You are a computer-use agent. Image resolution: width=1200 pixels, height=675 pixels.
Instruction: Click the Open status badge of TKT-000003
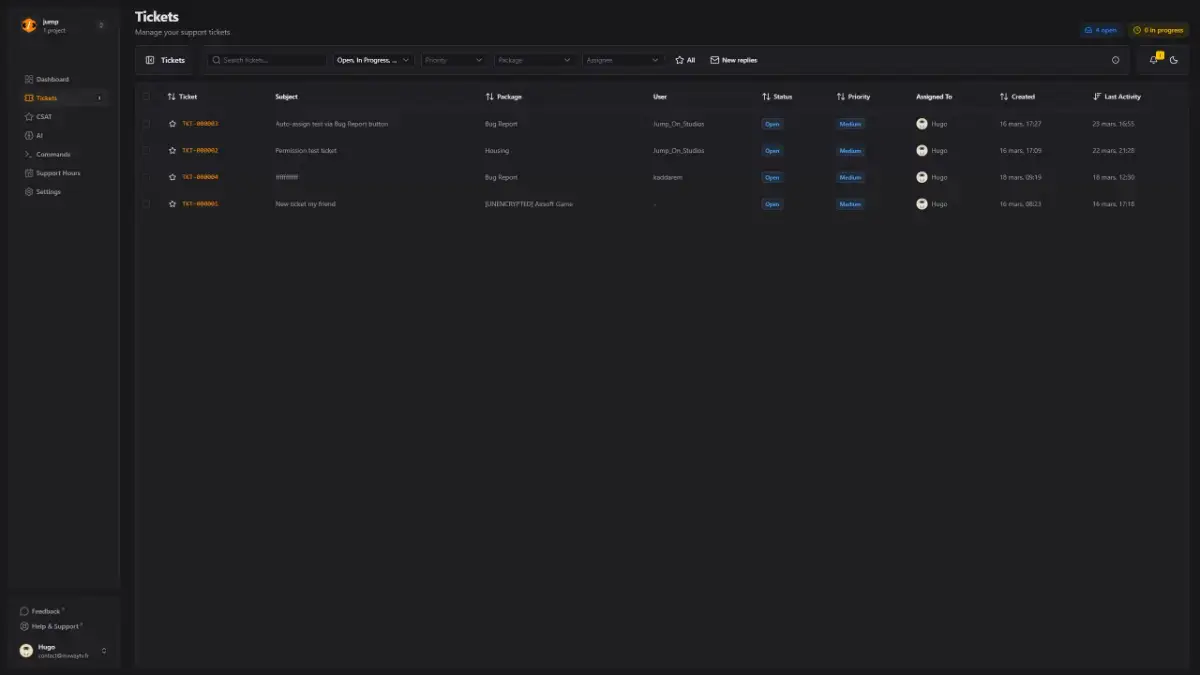click(772, 124)
